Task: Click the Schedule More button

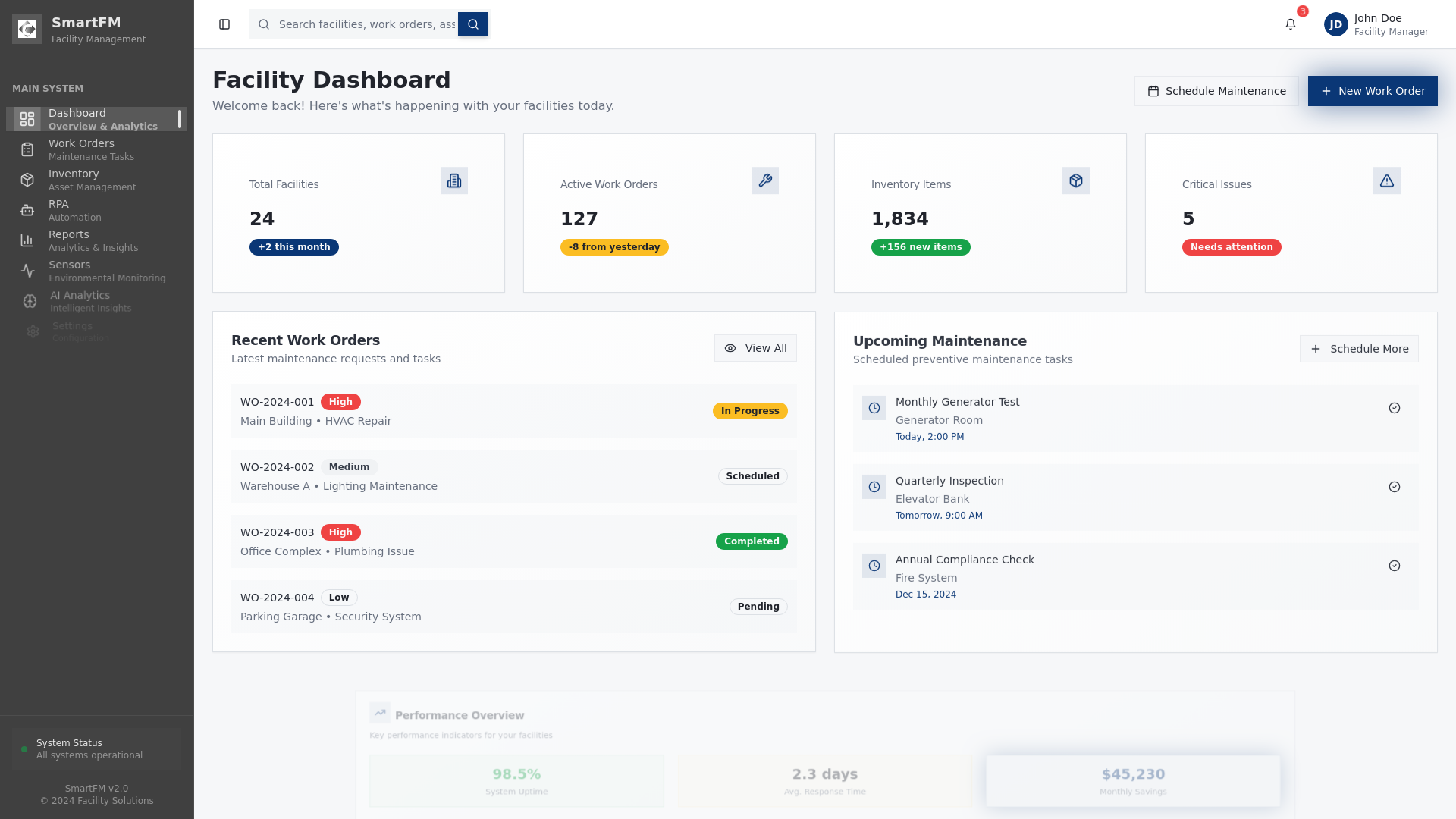Action: pos(1359,349)
